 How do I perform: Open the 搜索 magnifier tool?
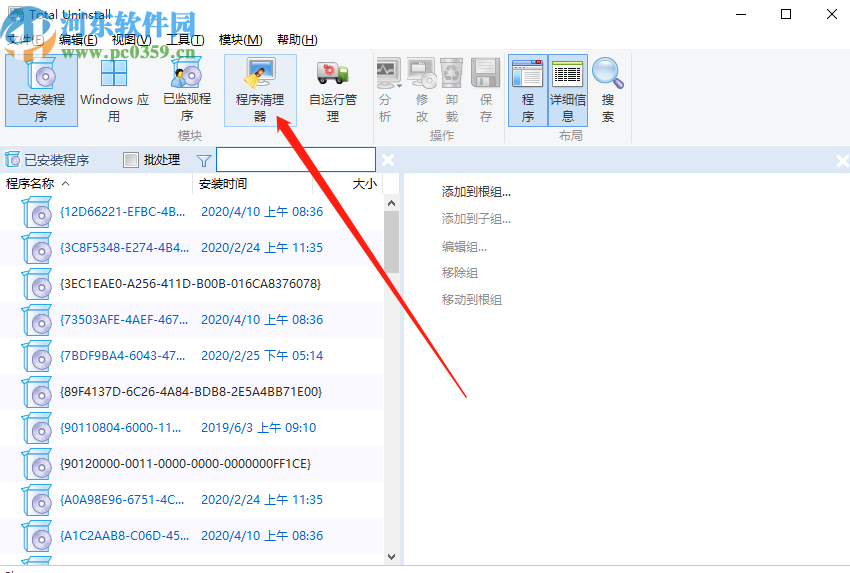[608, 91]
